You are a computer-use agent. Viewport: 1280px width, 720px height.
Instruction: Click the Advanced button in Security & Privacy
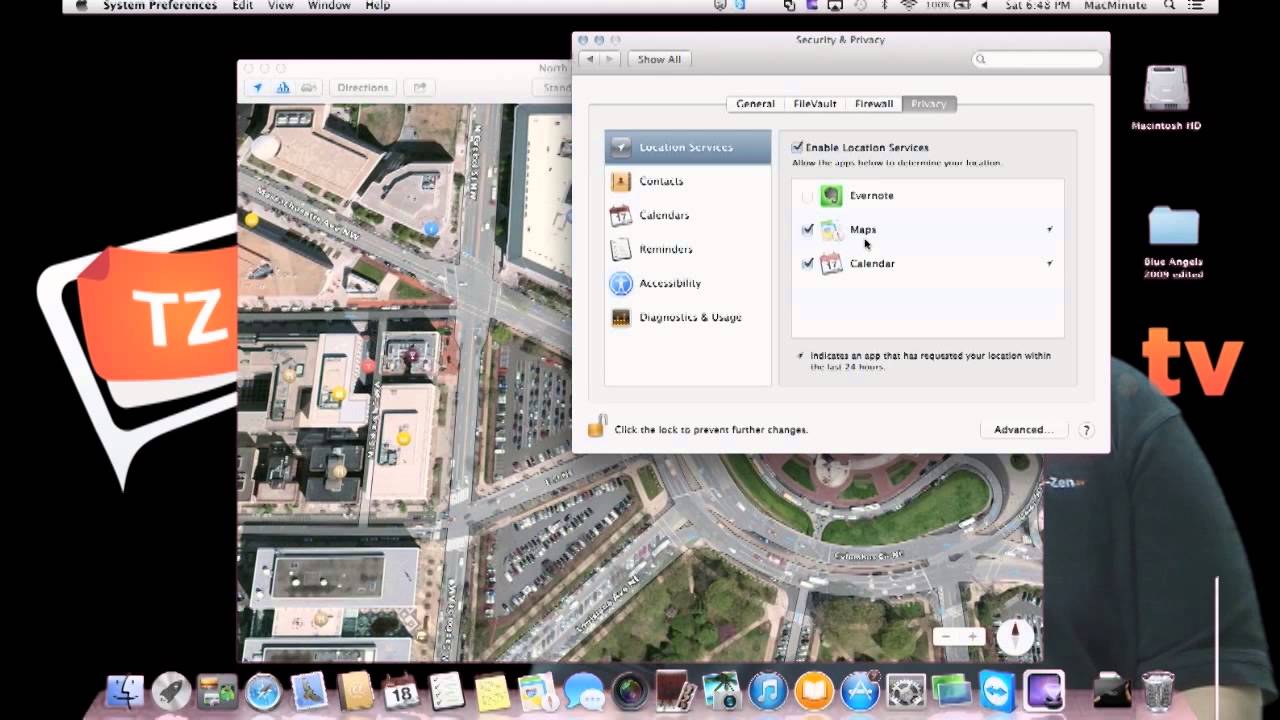1023,428
